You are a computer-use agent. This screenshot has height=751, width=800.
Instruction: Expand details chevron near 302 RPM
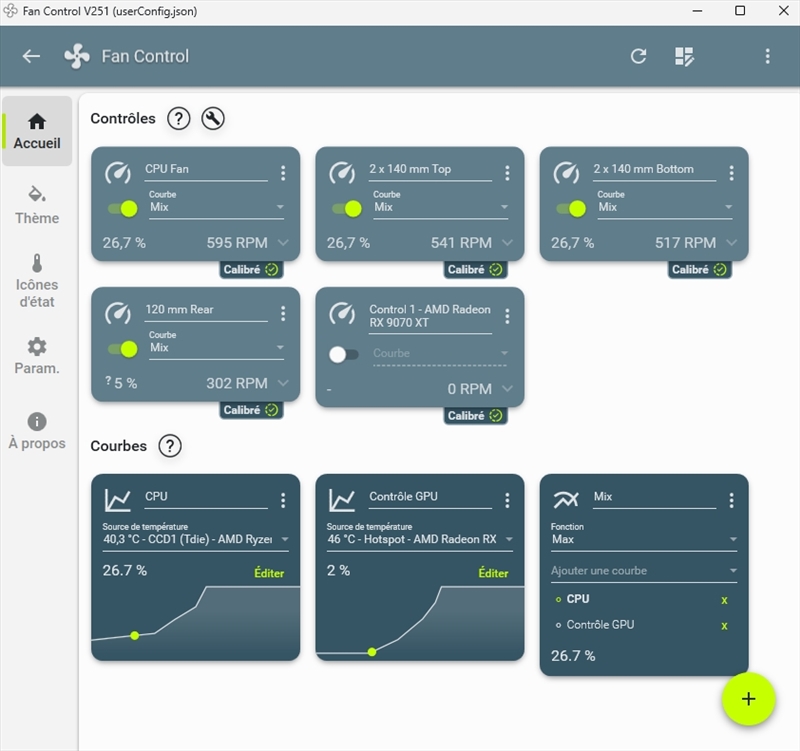point(283,383)
